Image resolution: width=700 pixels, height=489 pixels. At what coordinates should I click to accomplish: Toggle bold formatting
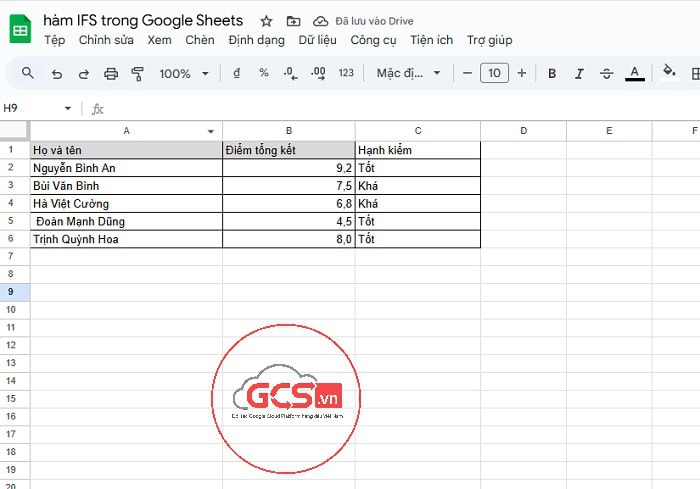[552, 73]
